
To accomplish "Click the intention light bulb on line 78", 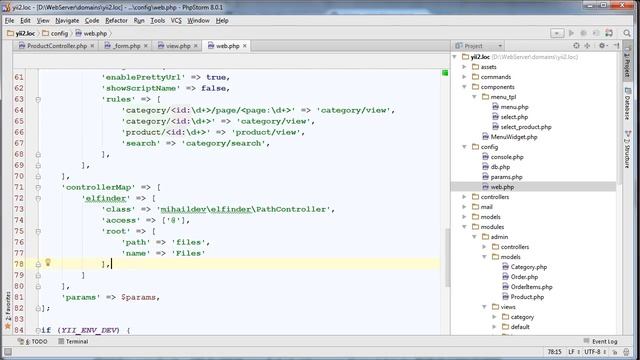I will (48, 262).
